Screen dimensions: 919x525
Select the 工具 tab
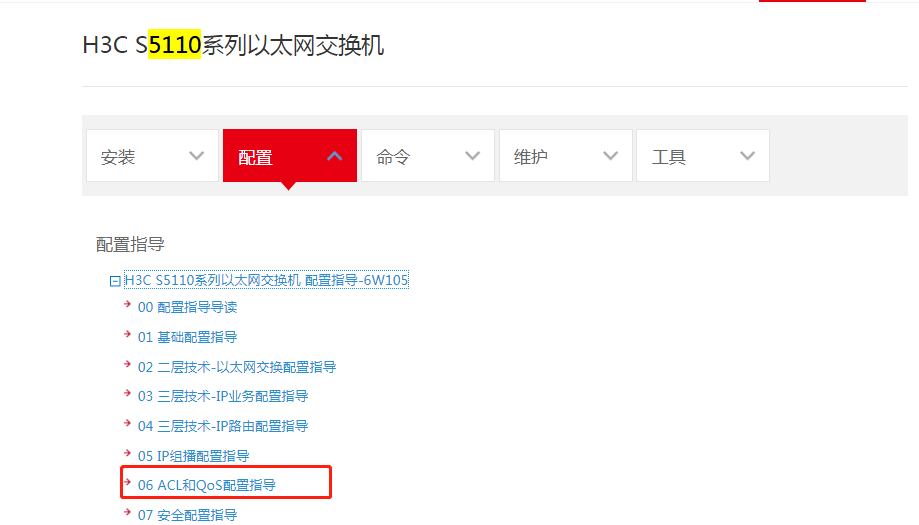click(x=703, y=156)
